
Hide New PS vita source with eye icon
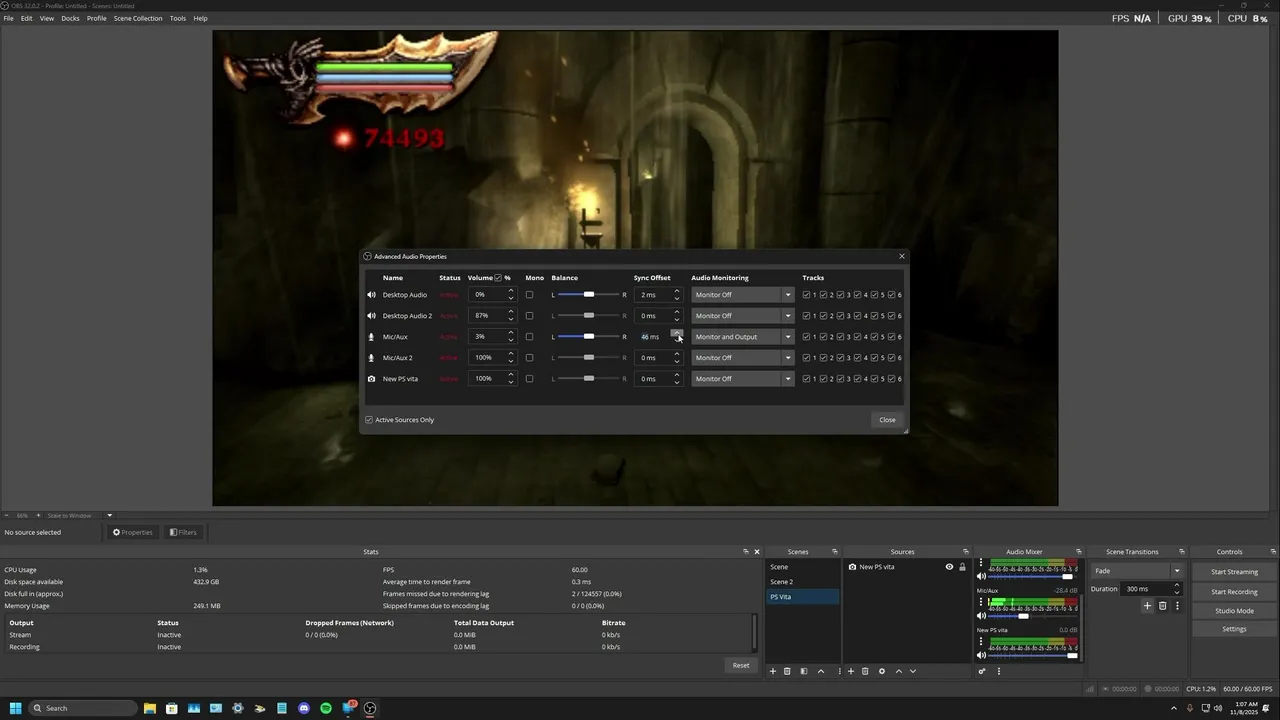tap(949, 567)
